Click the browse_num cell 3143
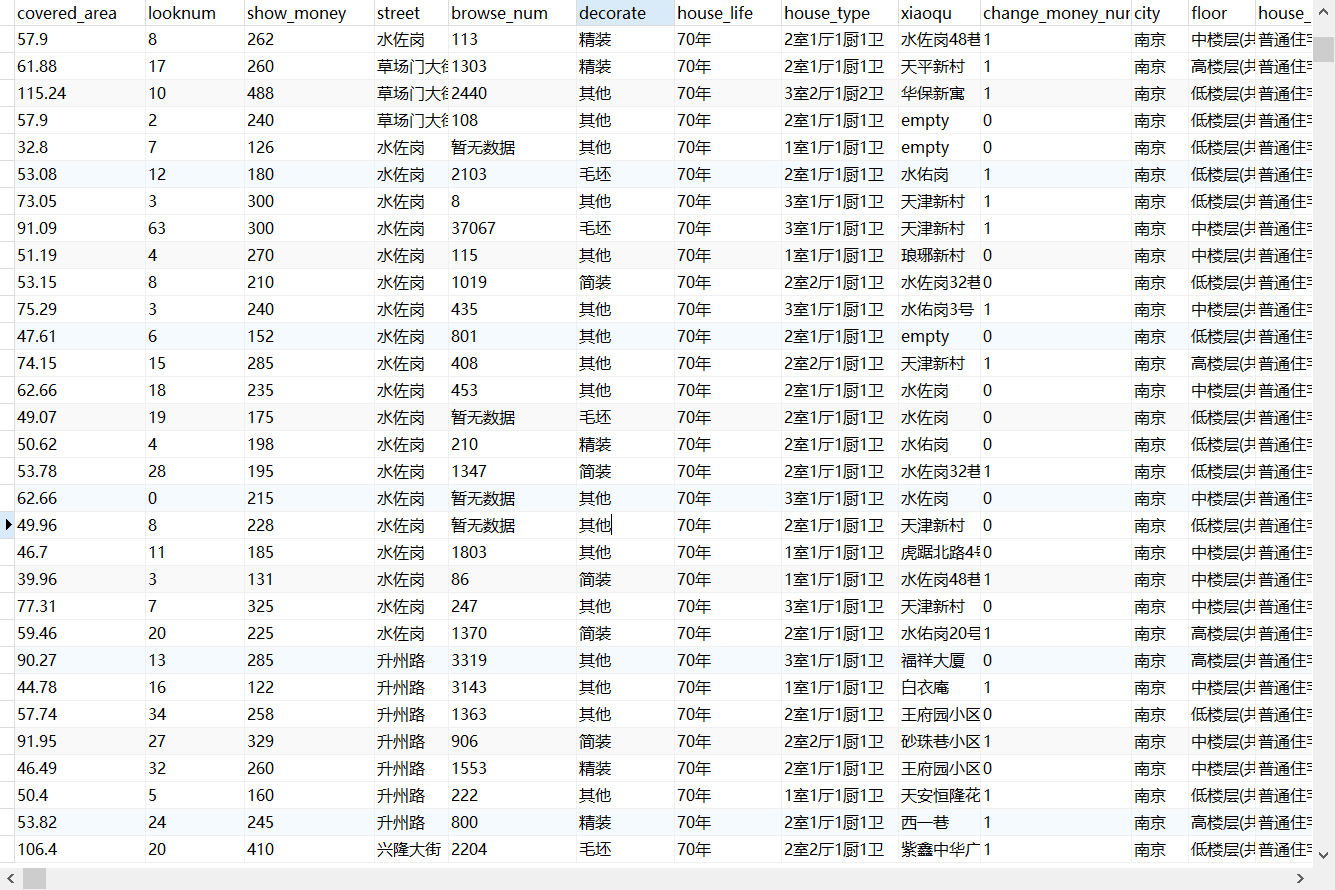 click(512, 687)
